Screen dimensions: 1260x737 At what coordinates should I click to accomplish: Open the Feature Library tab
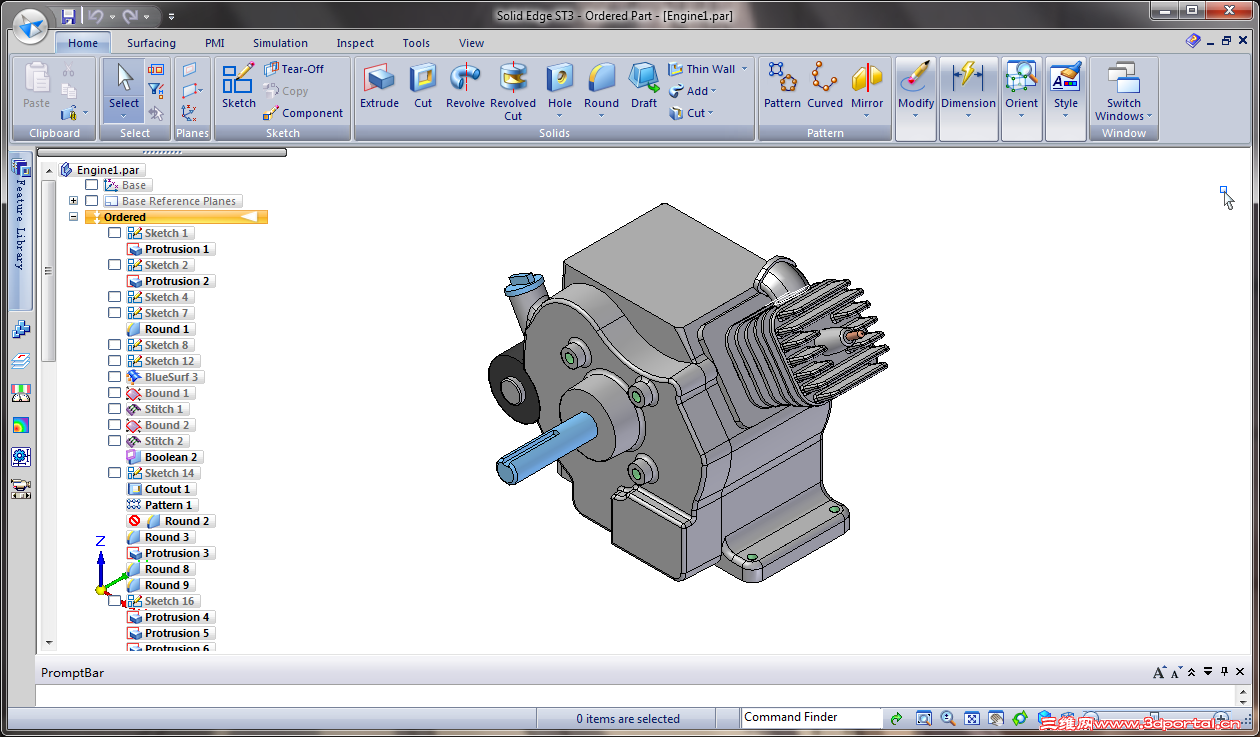coord(21,232)
